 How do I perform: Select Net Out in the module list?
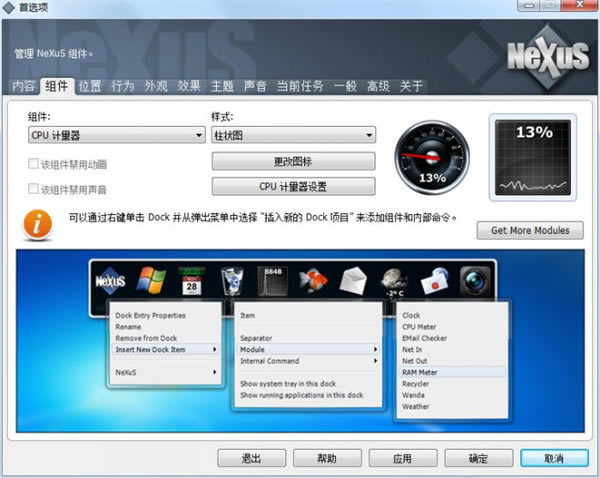pyautogui.click(x=414, y=361)
